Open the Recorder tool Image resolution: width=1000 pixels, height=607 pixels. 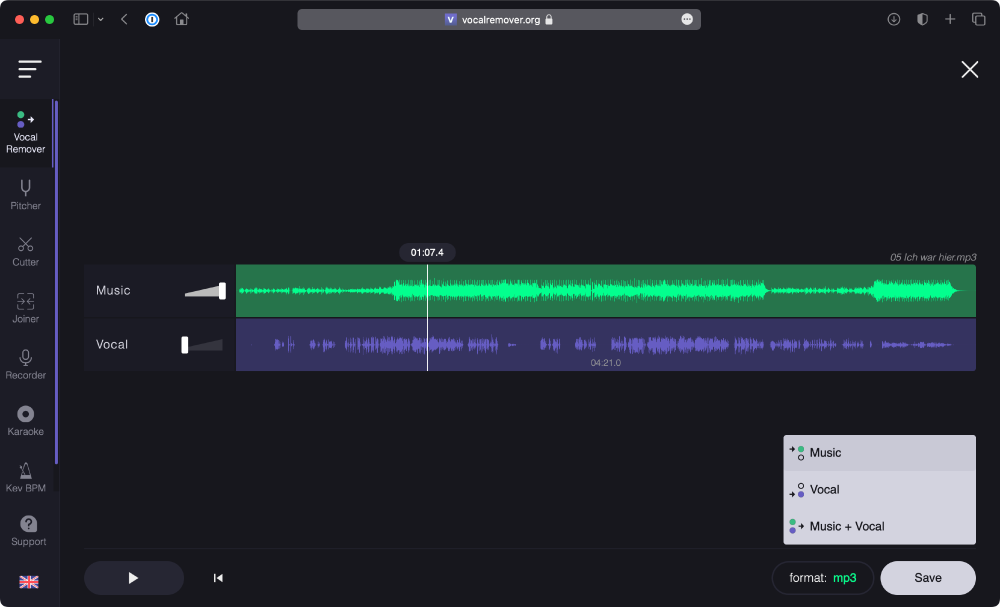coord(26,365)
